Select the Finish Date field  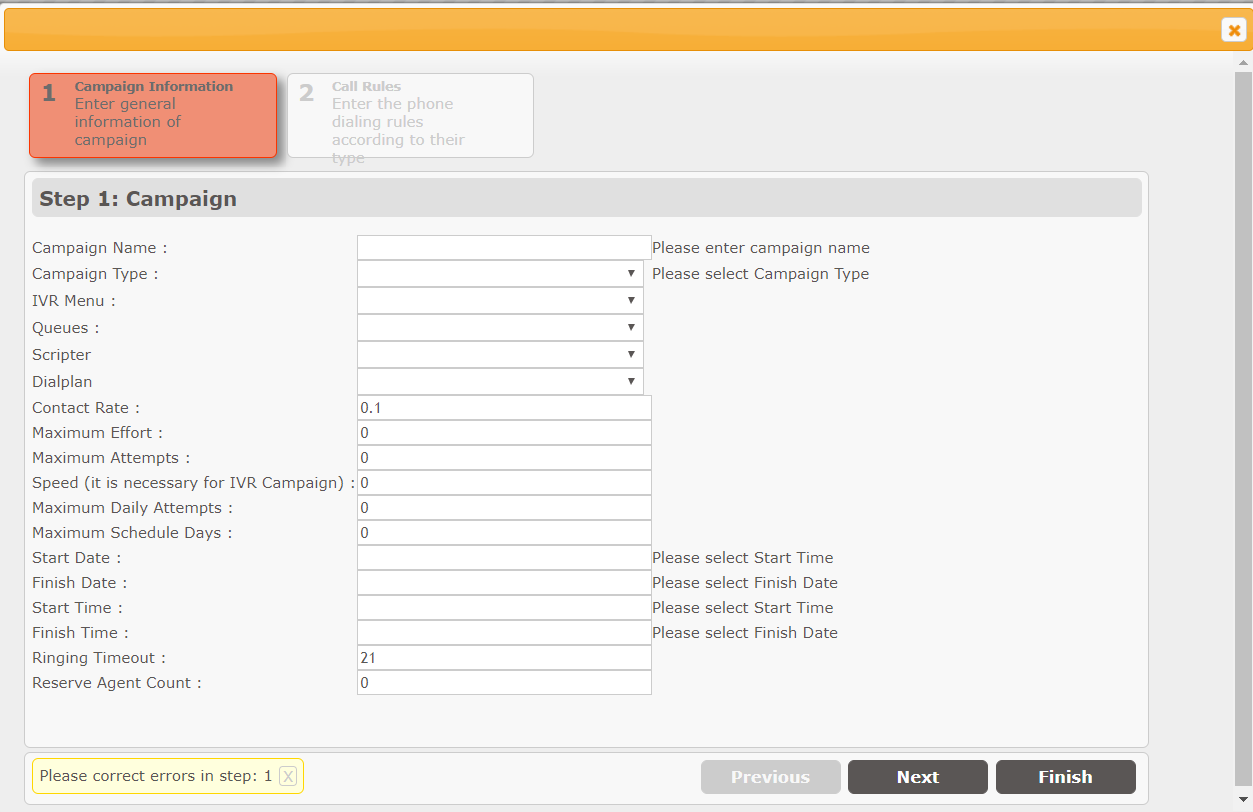point(504,583)
